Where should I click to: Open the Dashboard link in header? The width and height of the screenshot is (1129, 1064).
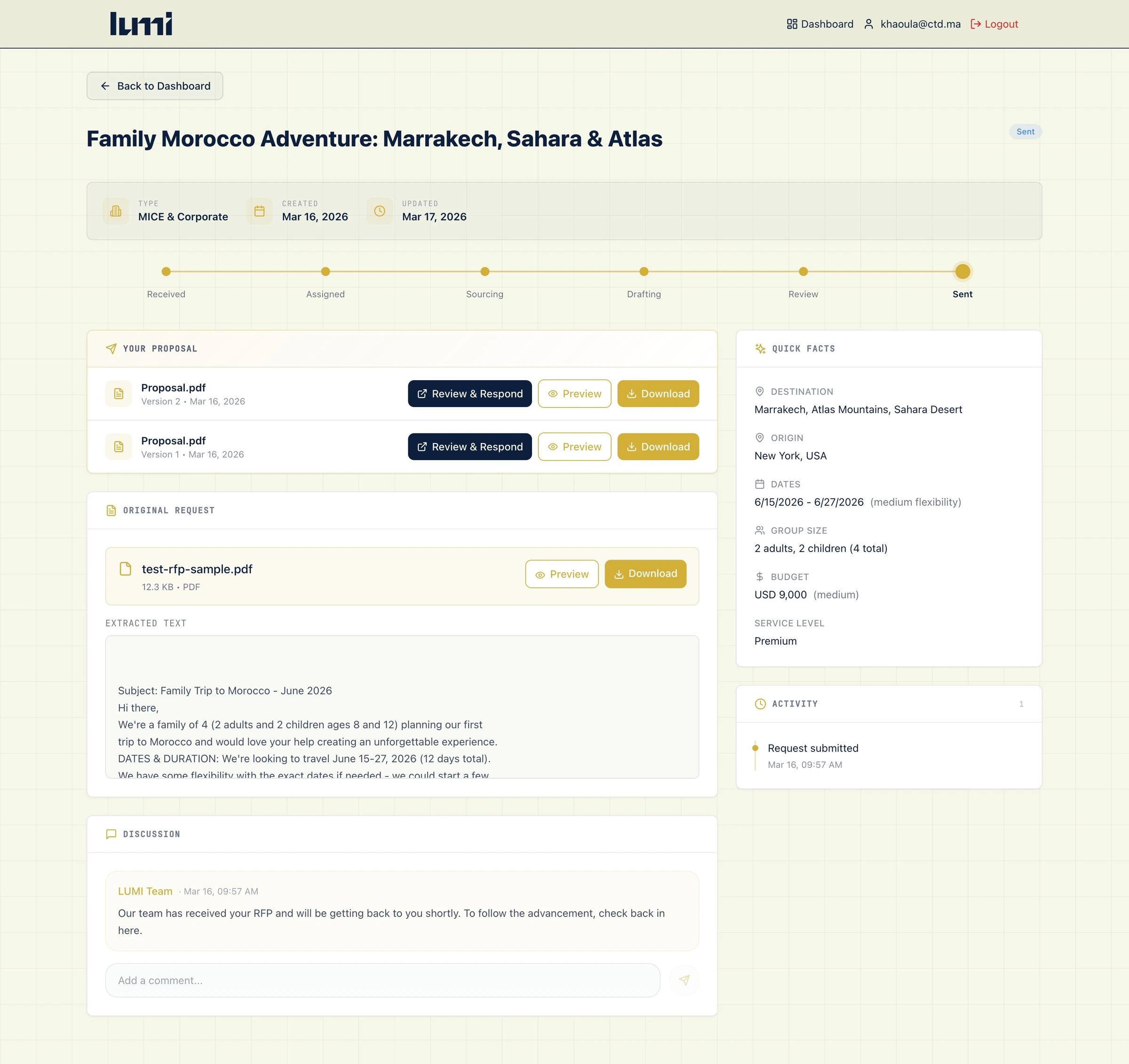coord(820,24)
